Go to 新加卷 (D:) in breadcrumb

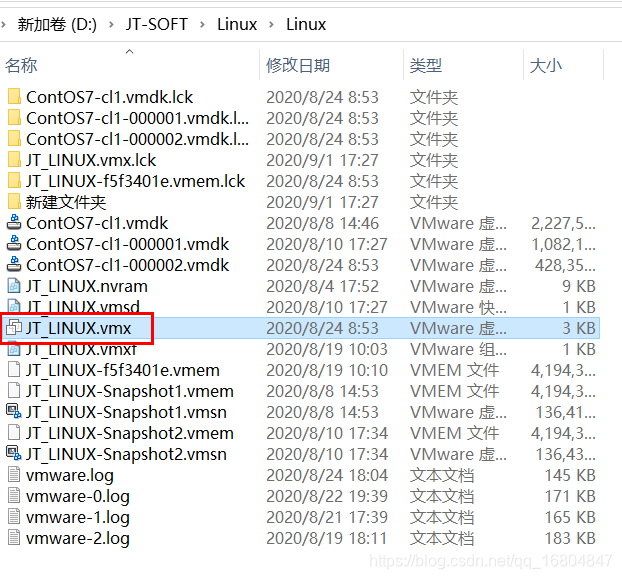click(x=57, y=25)
